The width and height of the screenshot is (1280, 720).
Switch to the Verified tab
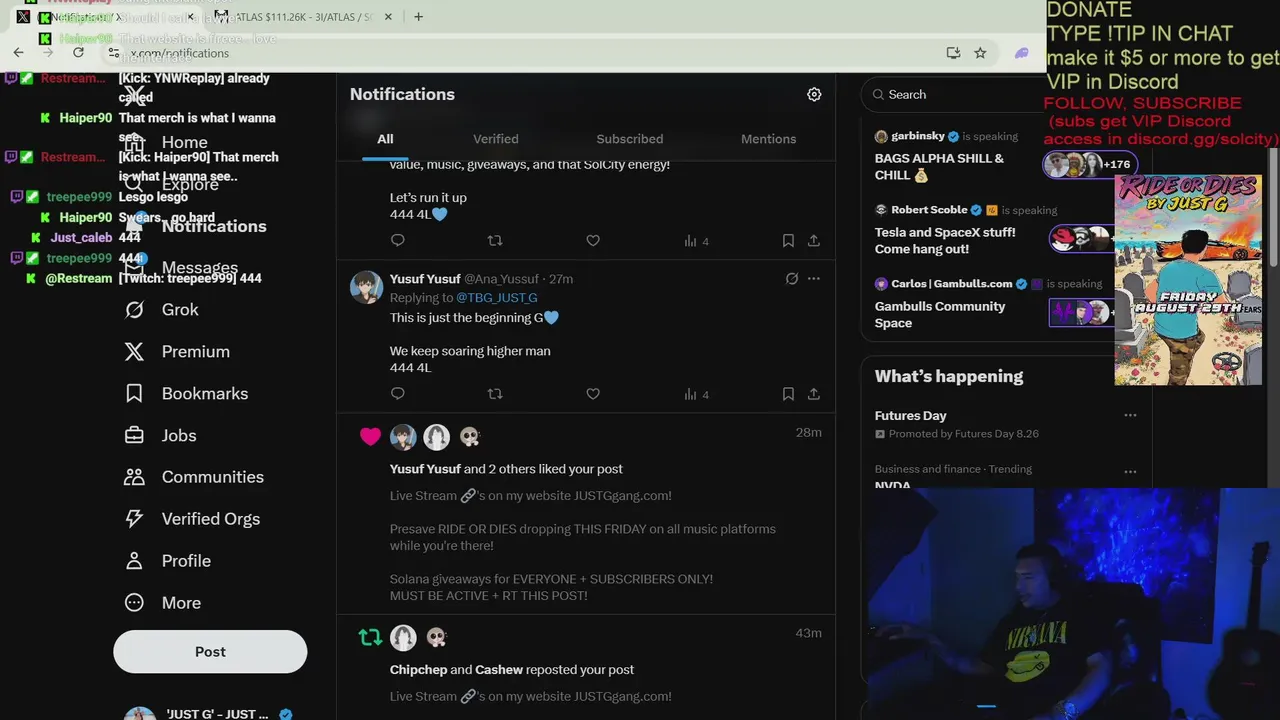[496, 139]
